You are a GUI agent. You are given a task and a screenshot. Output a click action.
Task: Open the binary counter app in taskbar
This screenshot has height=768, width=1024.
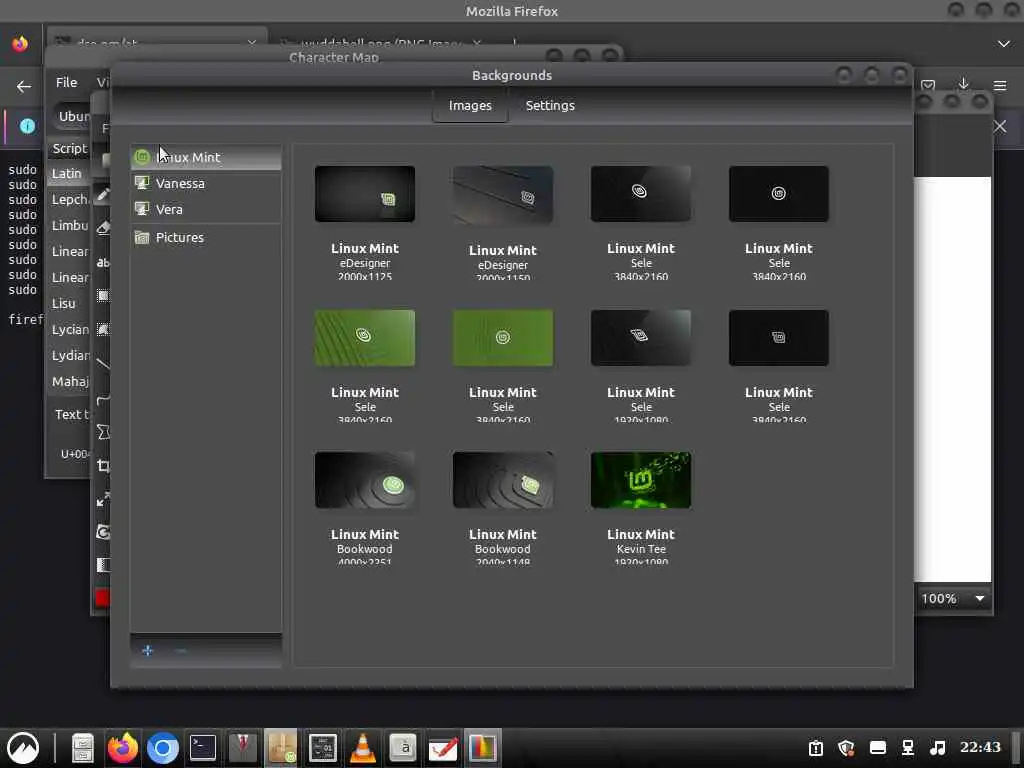tap(323, 748)
